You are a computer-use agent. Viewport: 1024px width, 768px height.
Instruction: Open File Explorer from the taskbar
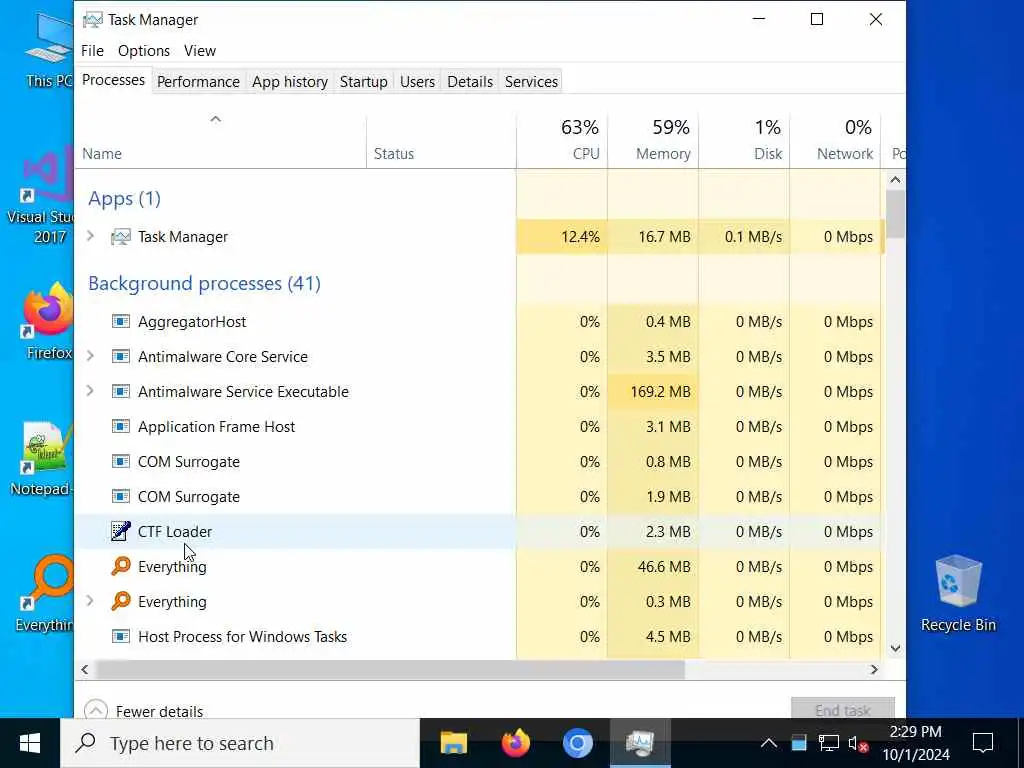tap(453, 743)
